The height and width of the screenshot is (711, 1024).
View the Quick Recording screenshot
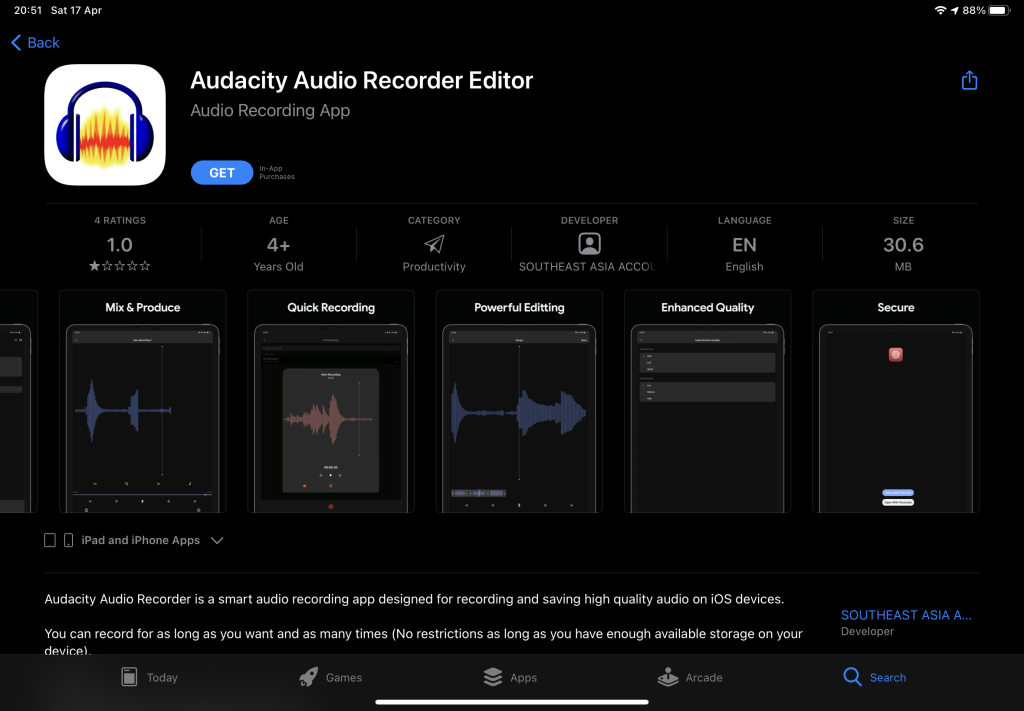(x=331, y=402)
